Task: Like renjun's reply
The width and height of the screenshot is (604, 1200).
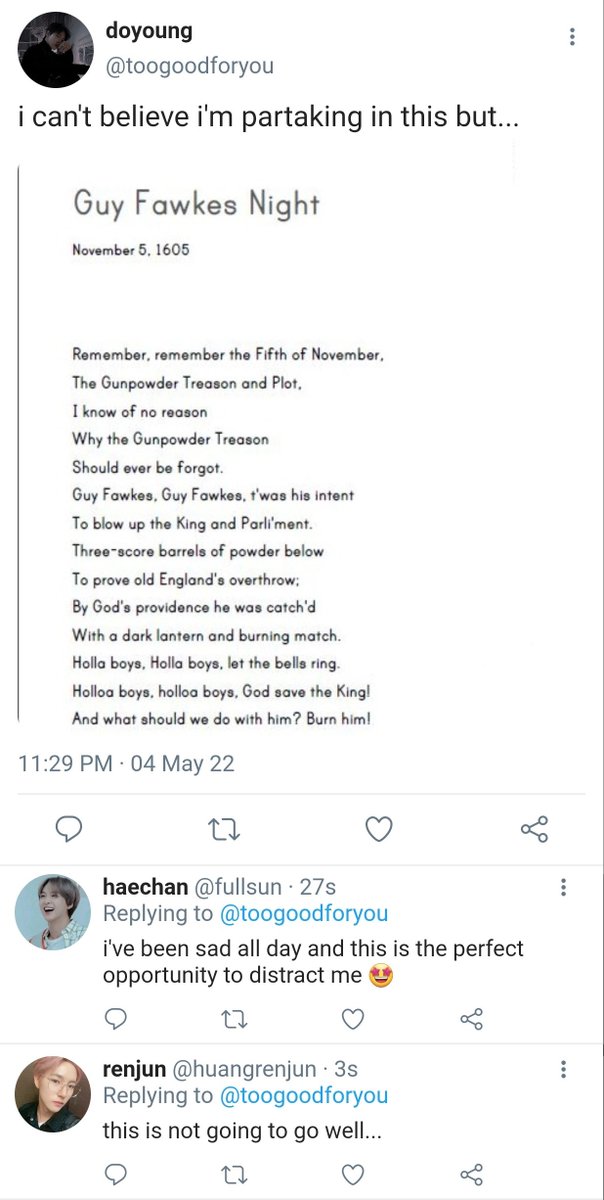Action: (352, 1174)
